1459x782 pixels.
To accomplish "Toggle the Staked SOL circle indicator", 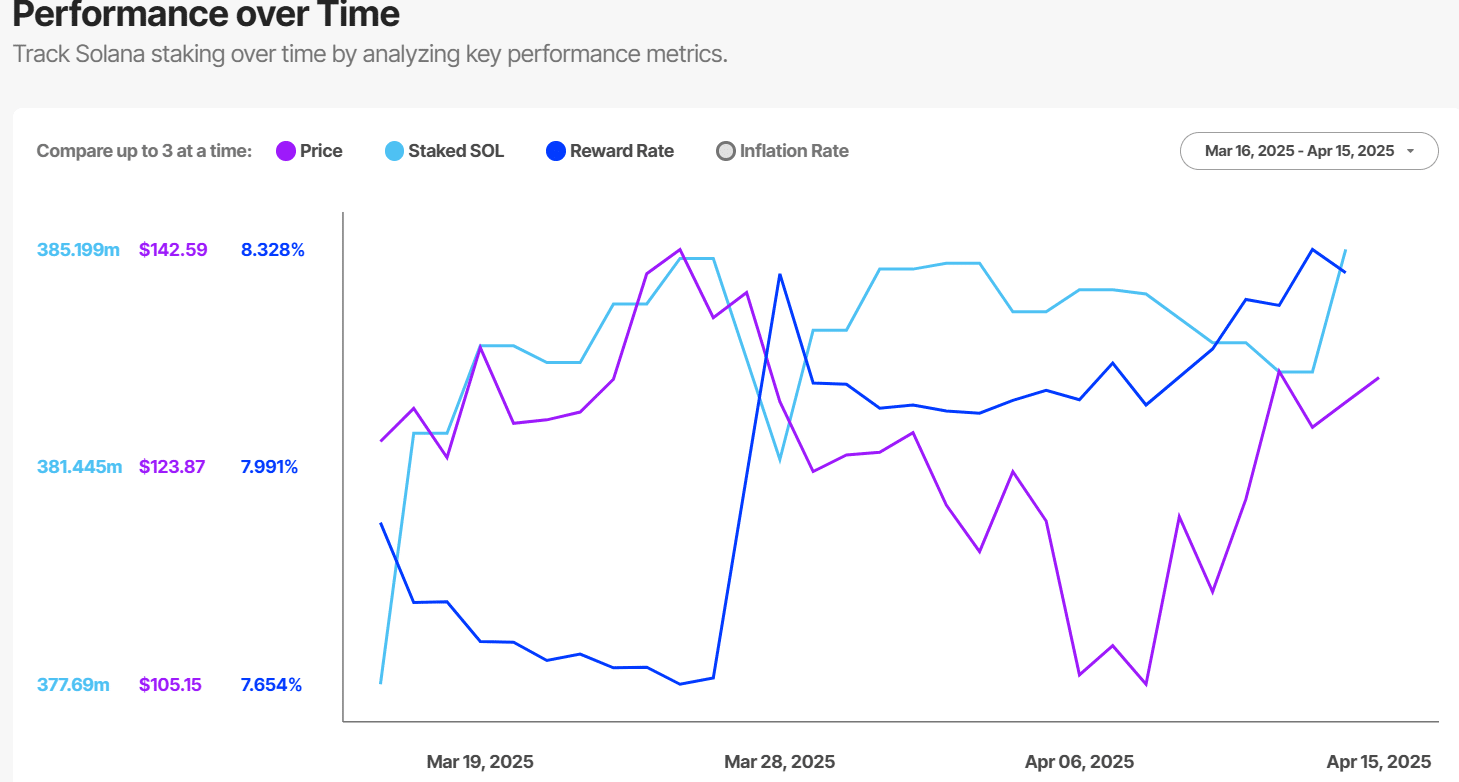I will click(394, 151).
